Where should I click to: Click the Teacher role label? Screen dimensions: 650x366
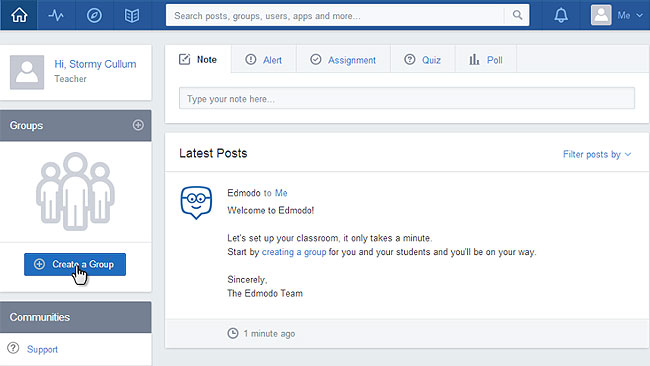coord(70,79)
